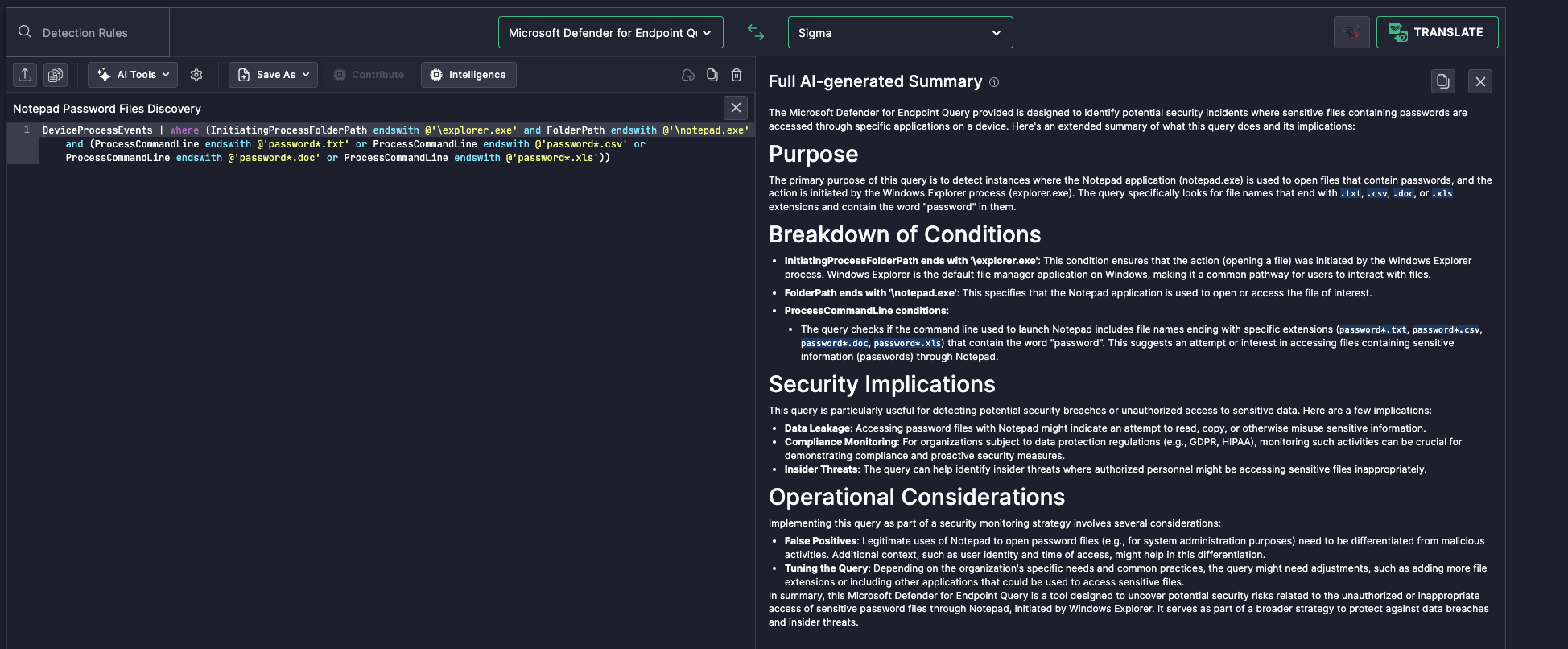Click the Tuning the Query bullet label

[826, 568]
